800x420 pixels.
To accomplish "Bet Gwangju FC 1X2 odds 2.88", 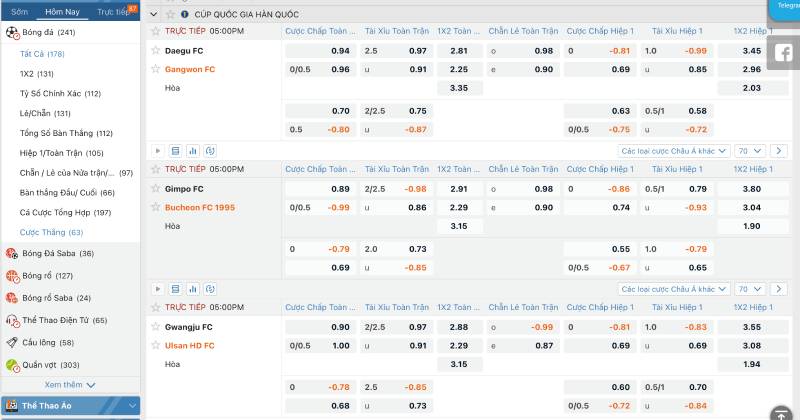I will (x=459, y=327).
